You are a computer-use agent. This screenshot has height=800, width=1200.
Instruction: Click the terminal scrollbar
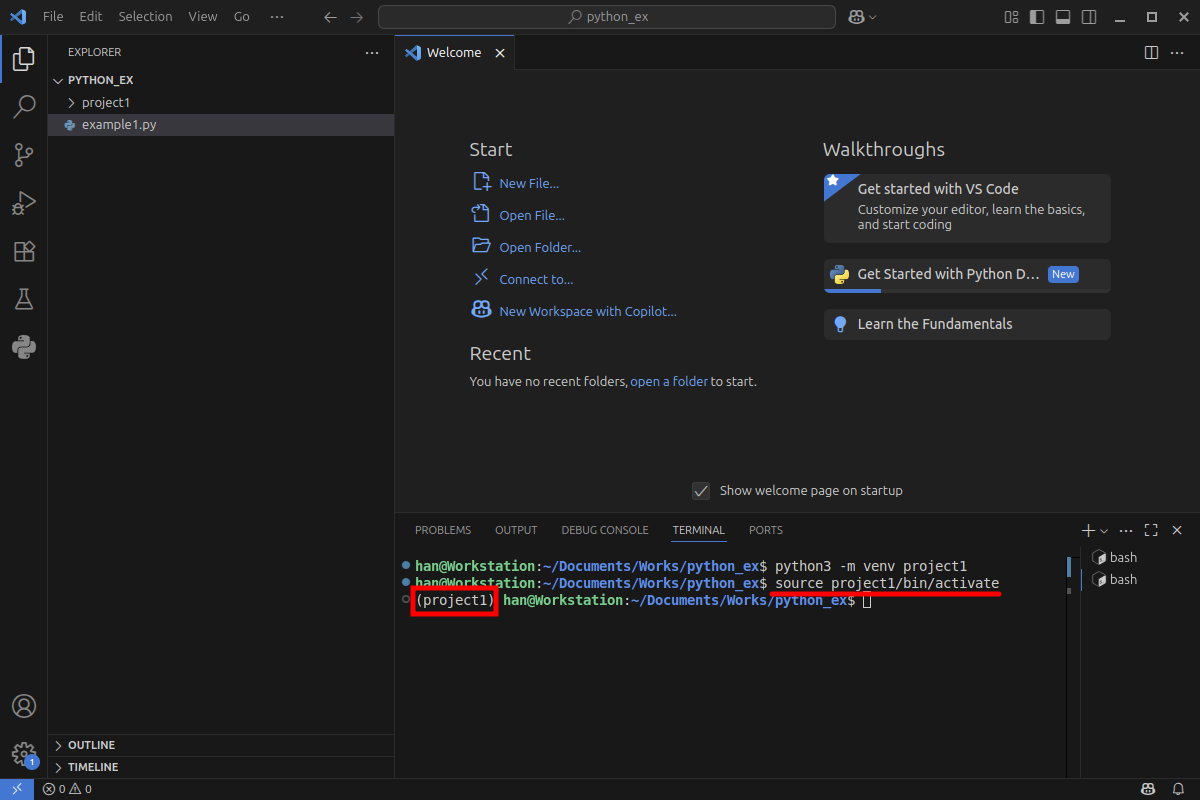[x=1069, y=567]
